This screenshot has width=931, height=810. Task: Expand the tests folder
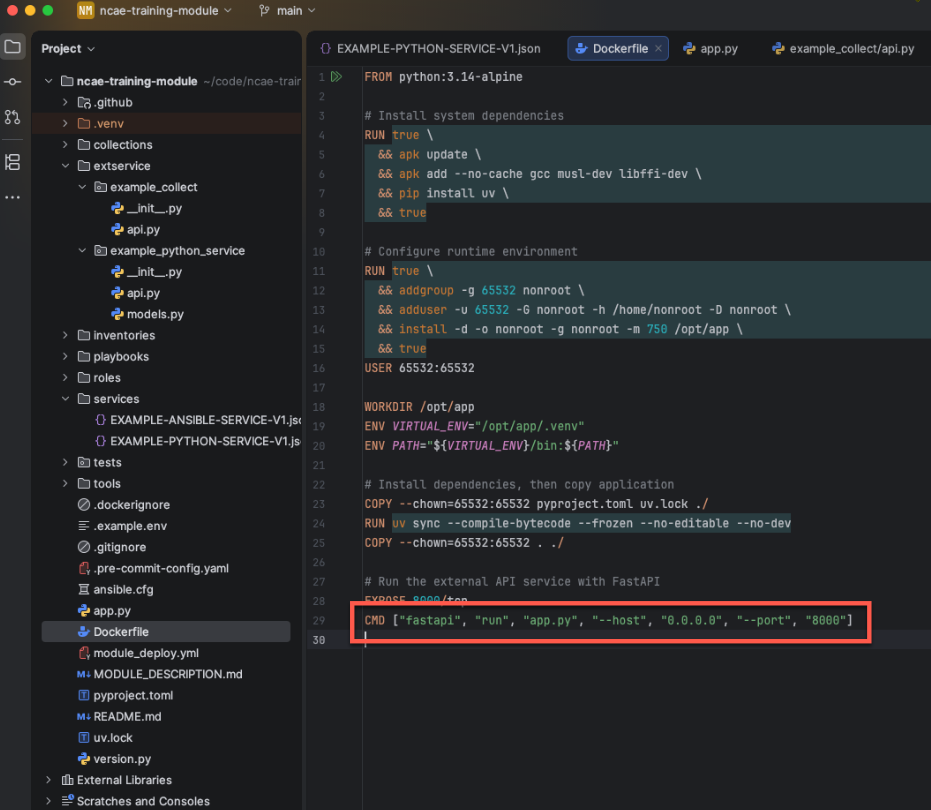point(65,462)
